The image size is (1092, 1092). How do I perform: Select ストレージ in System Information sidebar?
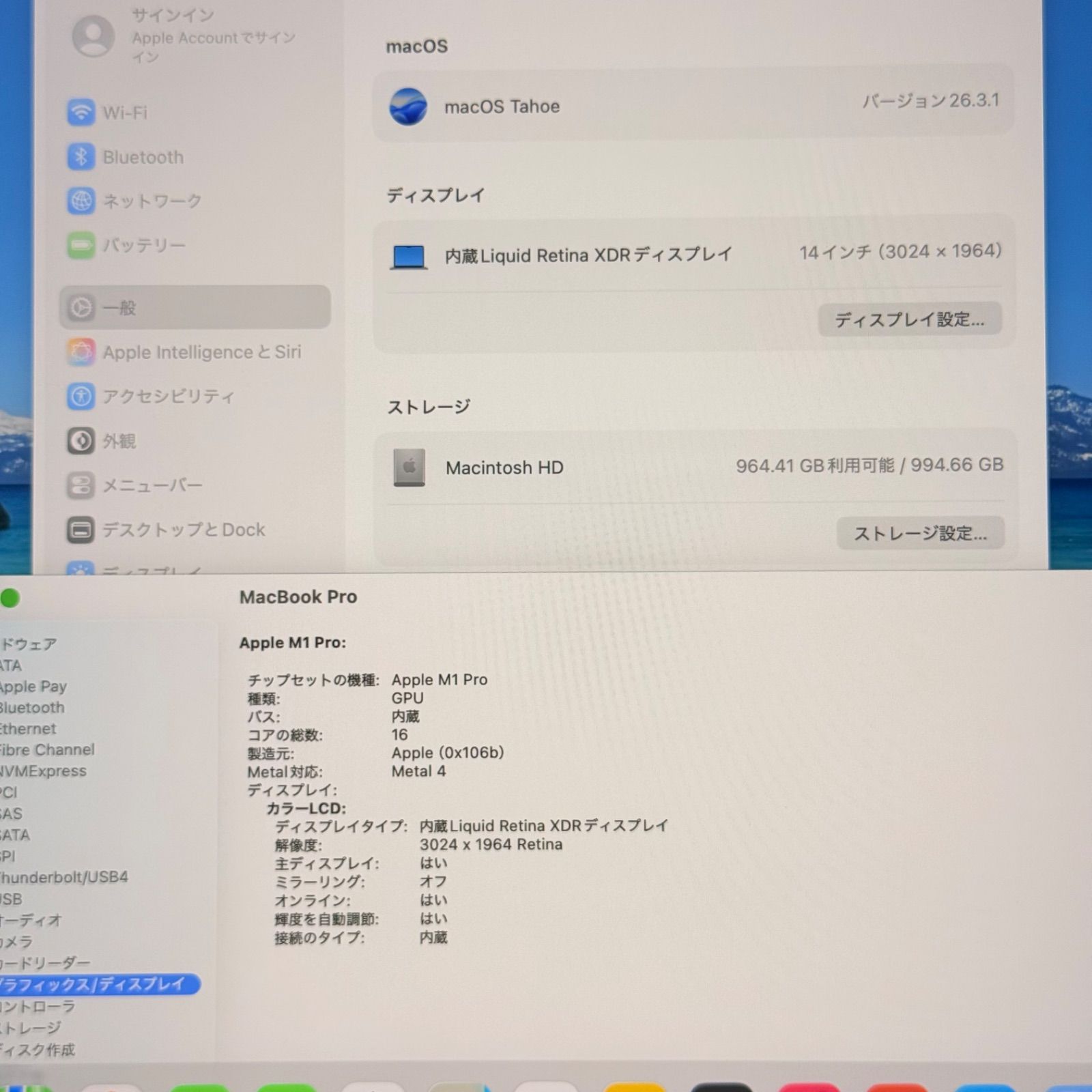[31, 1028]
